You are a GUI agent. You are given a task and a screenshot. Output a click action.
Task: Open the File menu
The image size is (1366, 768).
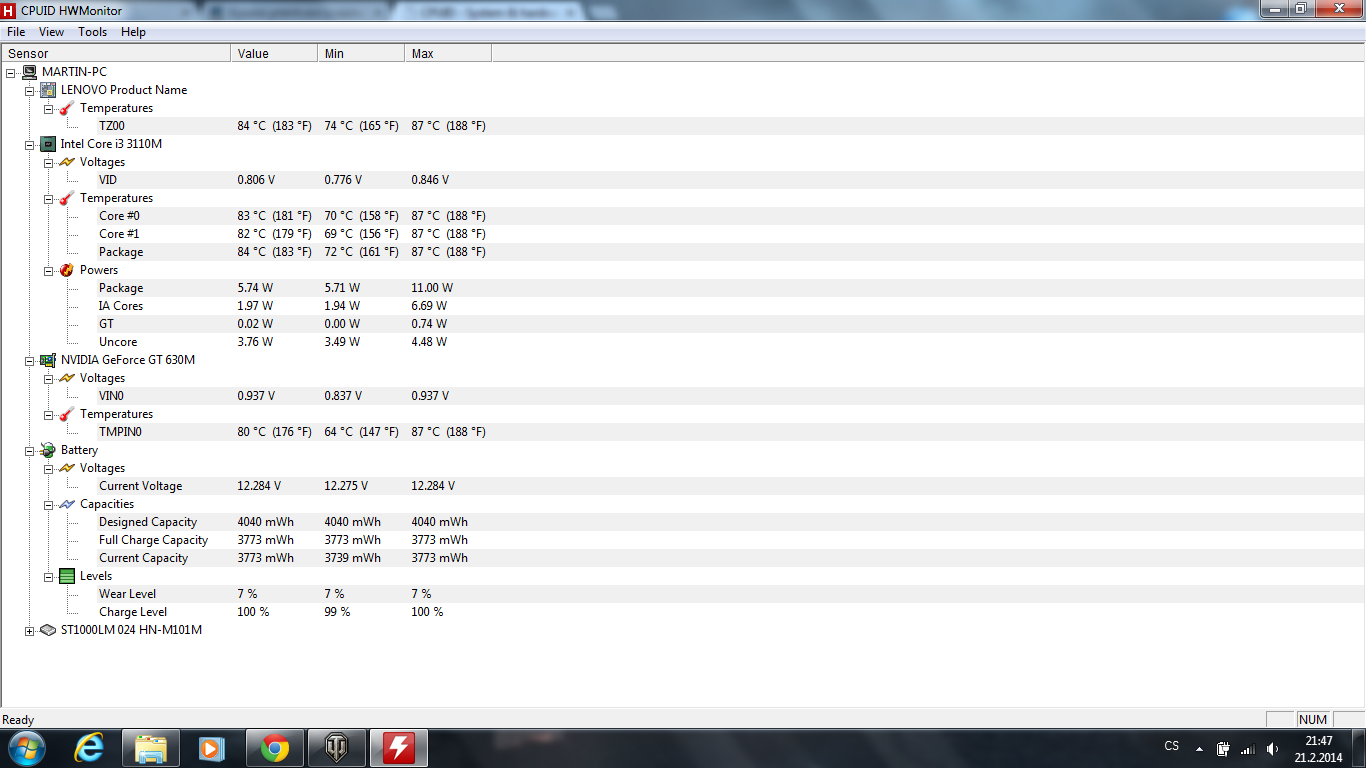click(16, 32)
